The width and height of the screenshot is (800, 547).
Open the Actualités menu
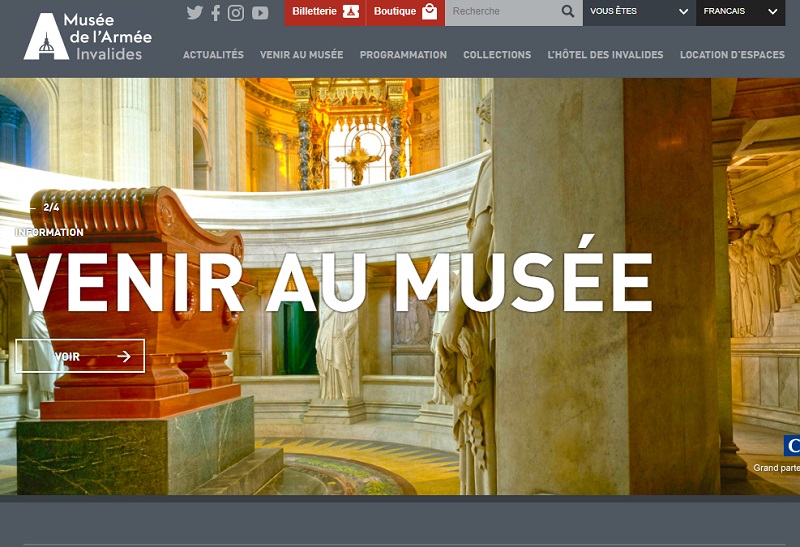[x=213, y=55]
